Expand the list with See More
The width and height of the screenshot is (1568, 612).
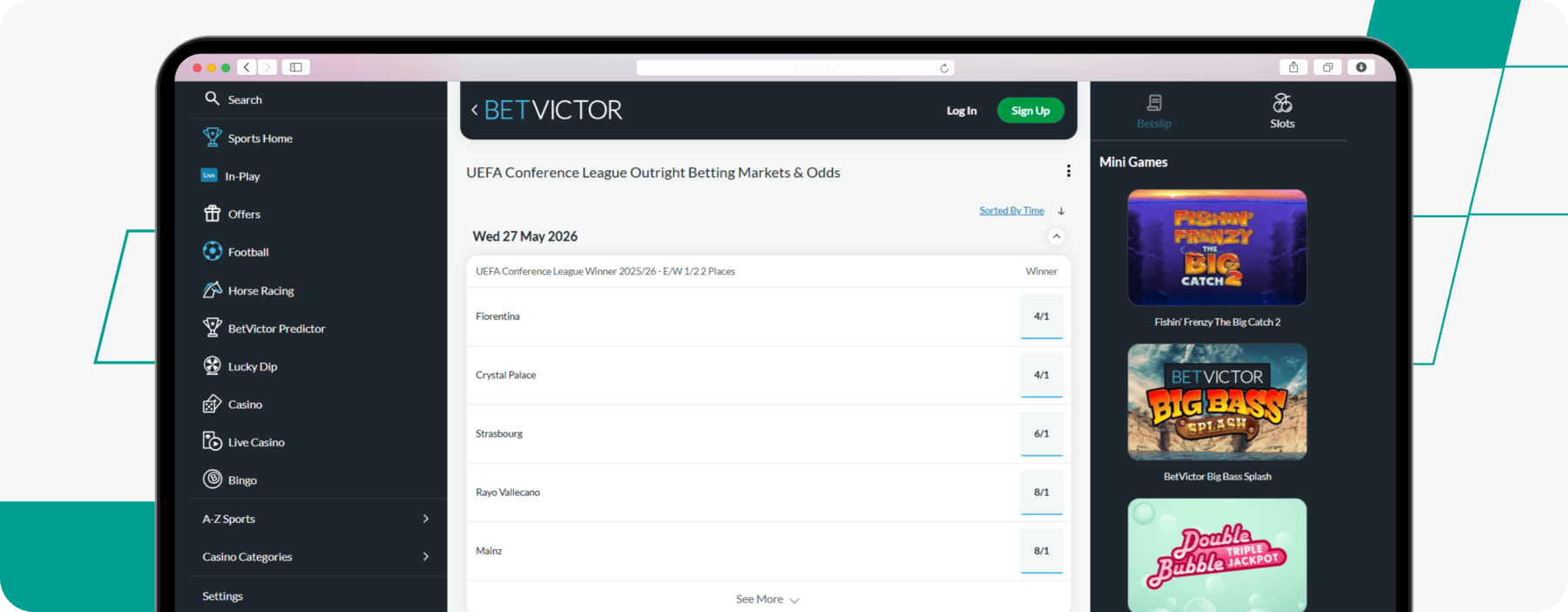tap(767, 599)
